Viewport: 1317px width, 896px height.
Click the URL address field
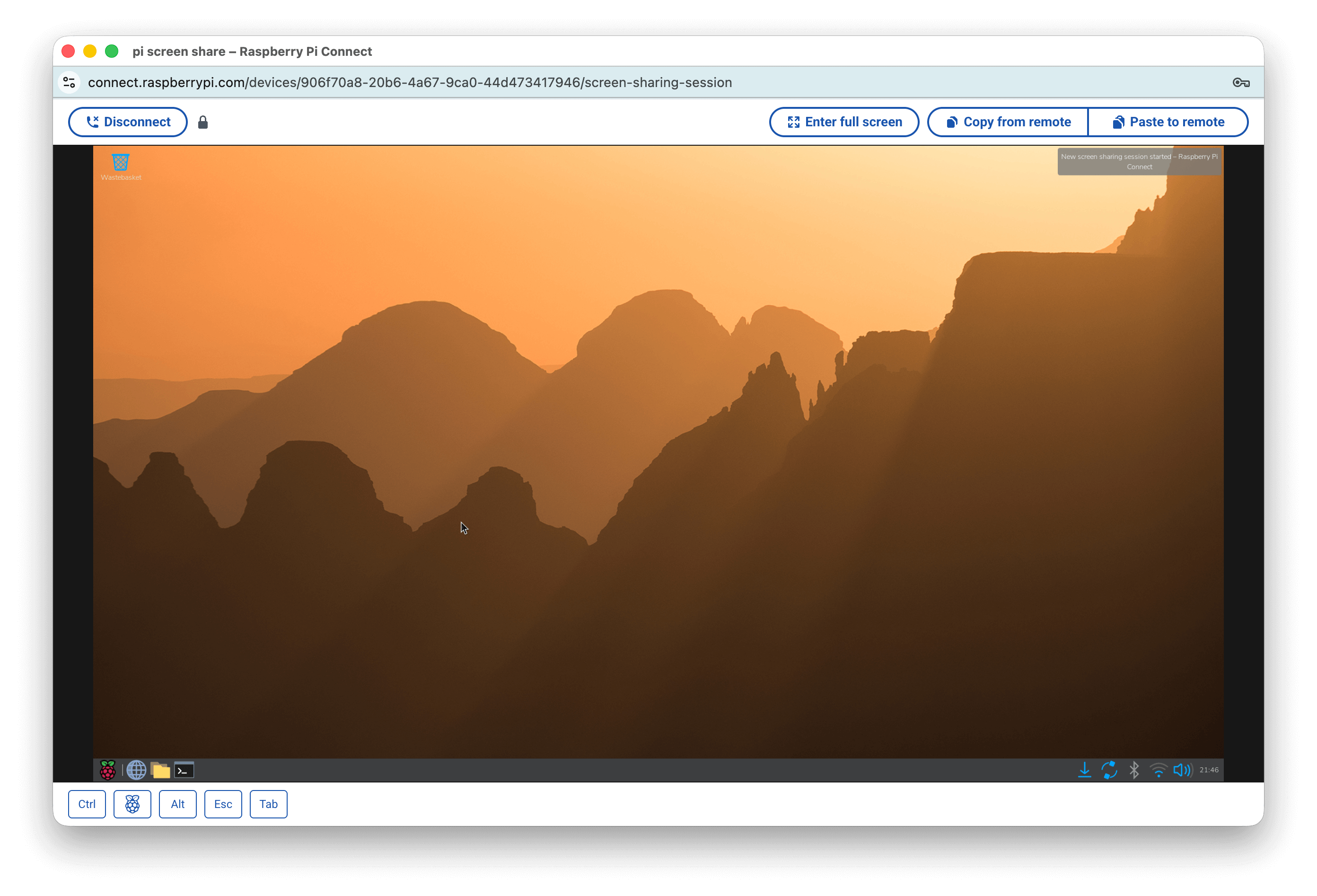pyautogui.click(x=410, y=83)
